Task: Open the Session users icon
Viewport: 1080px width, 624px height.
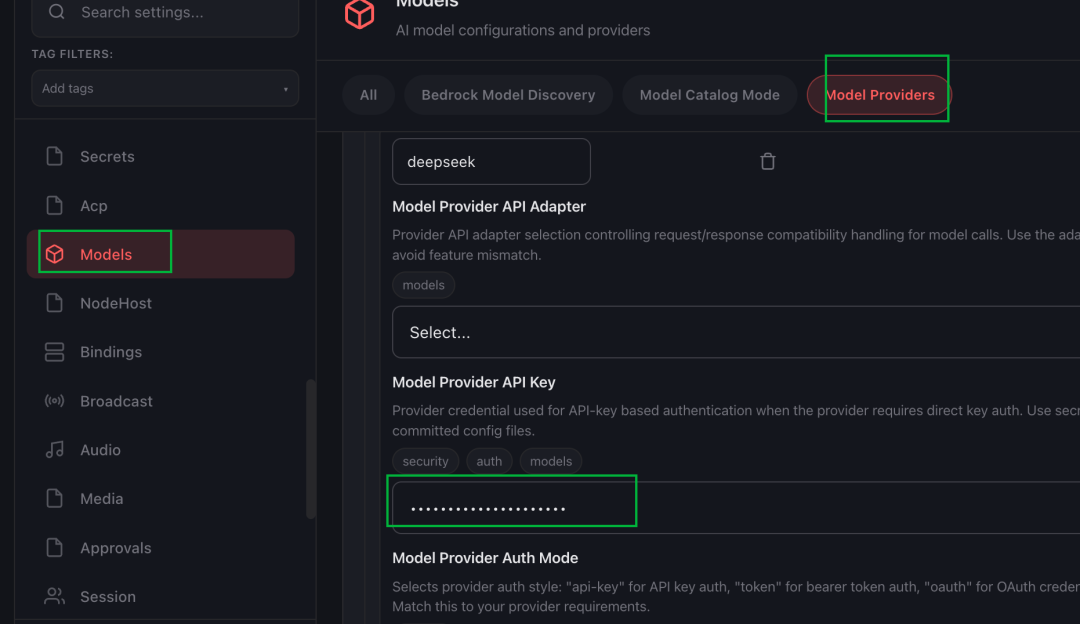Action: tap(54, 596)
